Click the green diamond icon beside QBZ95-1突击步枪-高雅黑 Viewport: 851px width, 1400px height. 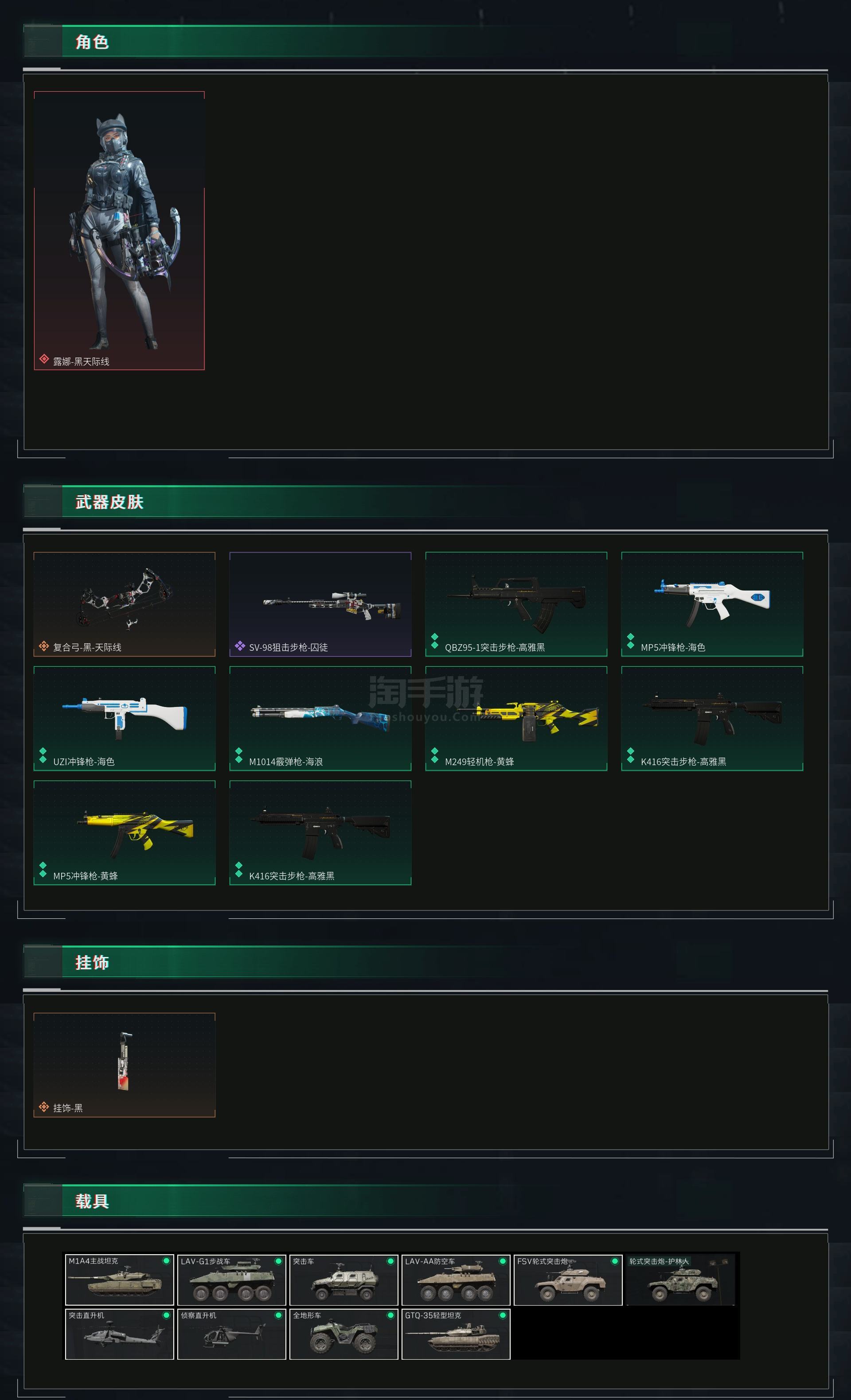434,641
